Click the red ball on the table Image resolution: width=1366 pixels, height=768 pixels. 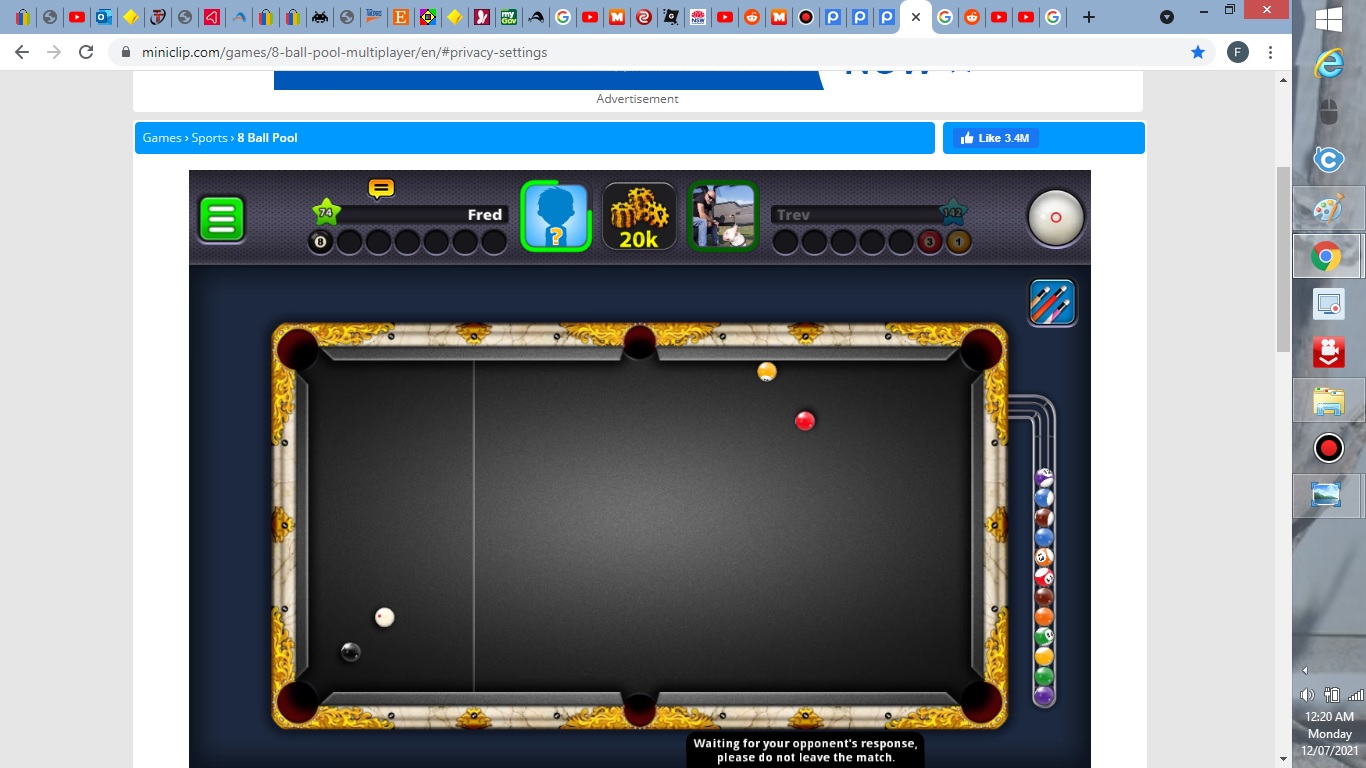[805, 421]
